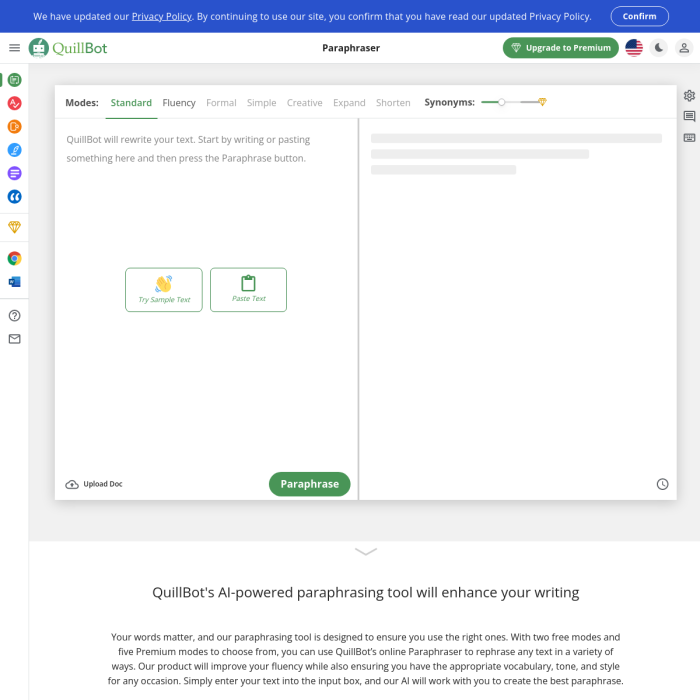Expand the section below with down chevron
The width and height of the screenshot is (700, 700).
pyautogui.click(x=365, y=551)
